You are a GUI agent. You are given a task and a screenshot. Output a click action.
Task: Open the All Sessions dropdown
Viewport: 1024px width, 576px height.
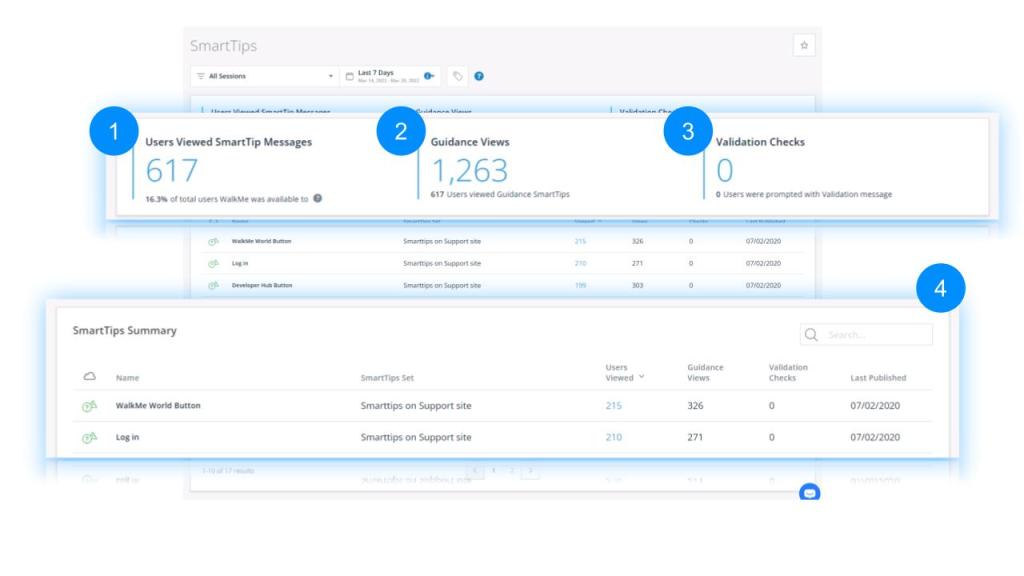click(265, 76)
